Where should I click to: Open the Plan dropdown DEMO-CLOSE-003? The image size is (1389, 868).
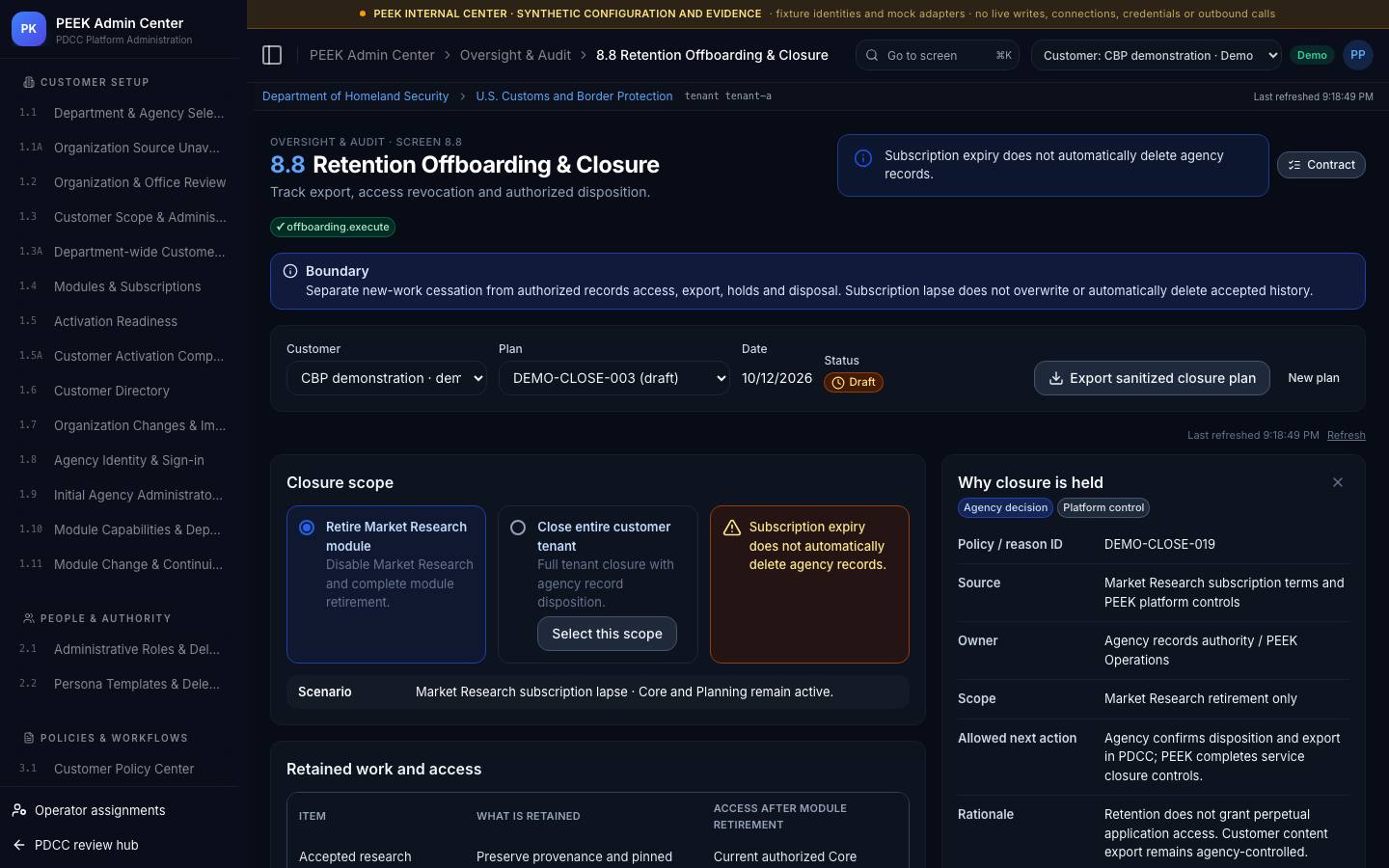[614, 378]
